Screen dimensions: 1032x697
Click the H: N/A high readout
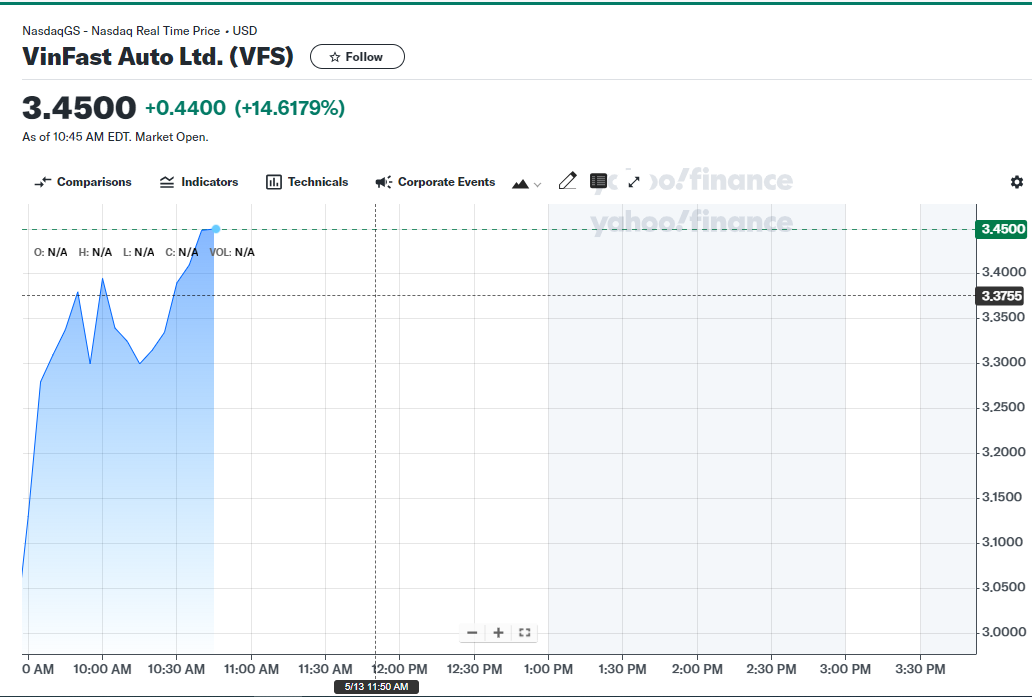click(95, 252)
